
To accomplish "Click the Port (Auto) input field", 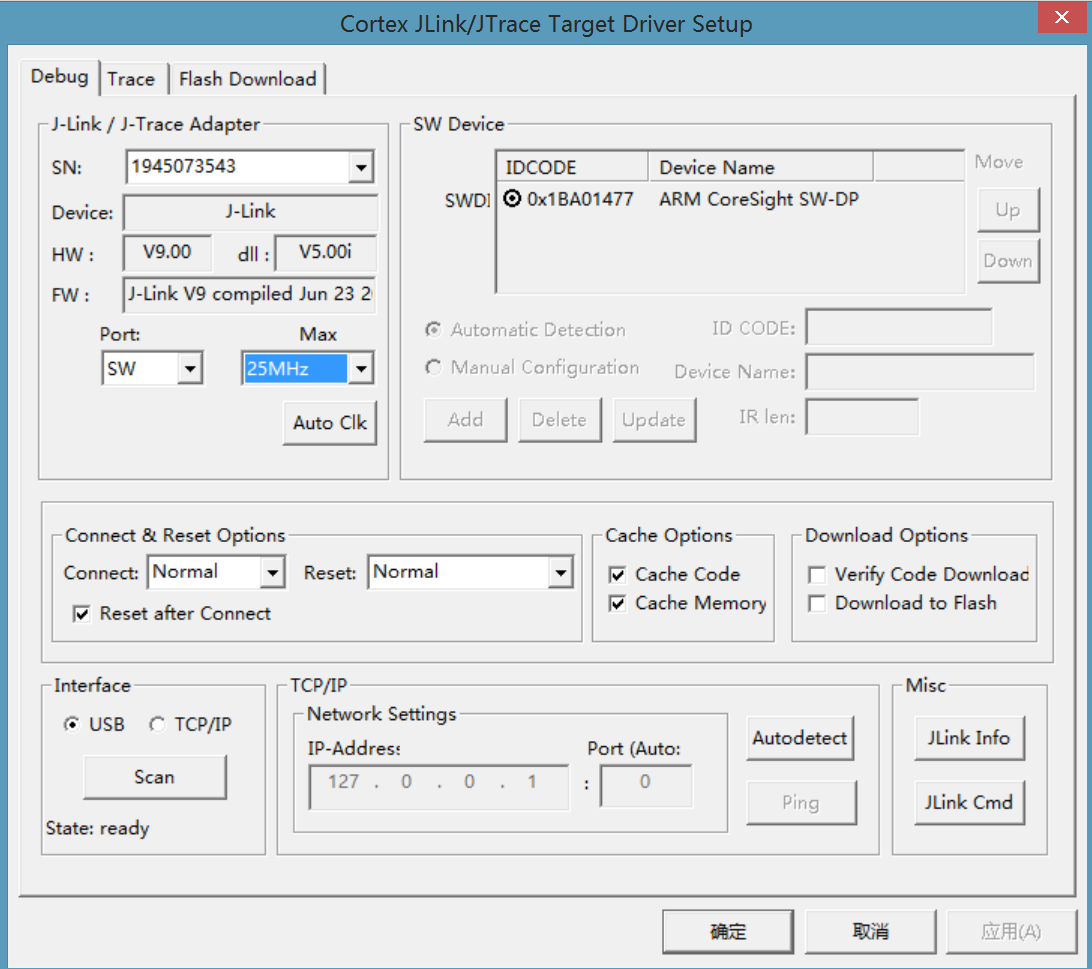I will tap(646, 786).
